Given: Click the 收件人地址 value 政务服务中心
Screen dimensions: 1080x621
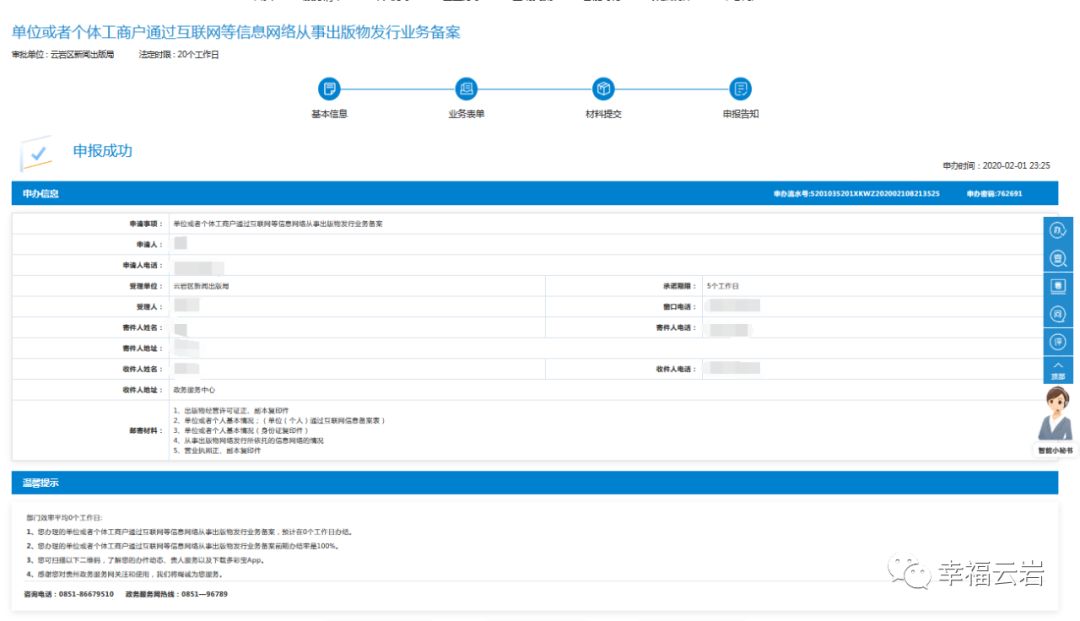Looking at the screenshot, I should (x=194, y=389).
